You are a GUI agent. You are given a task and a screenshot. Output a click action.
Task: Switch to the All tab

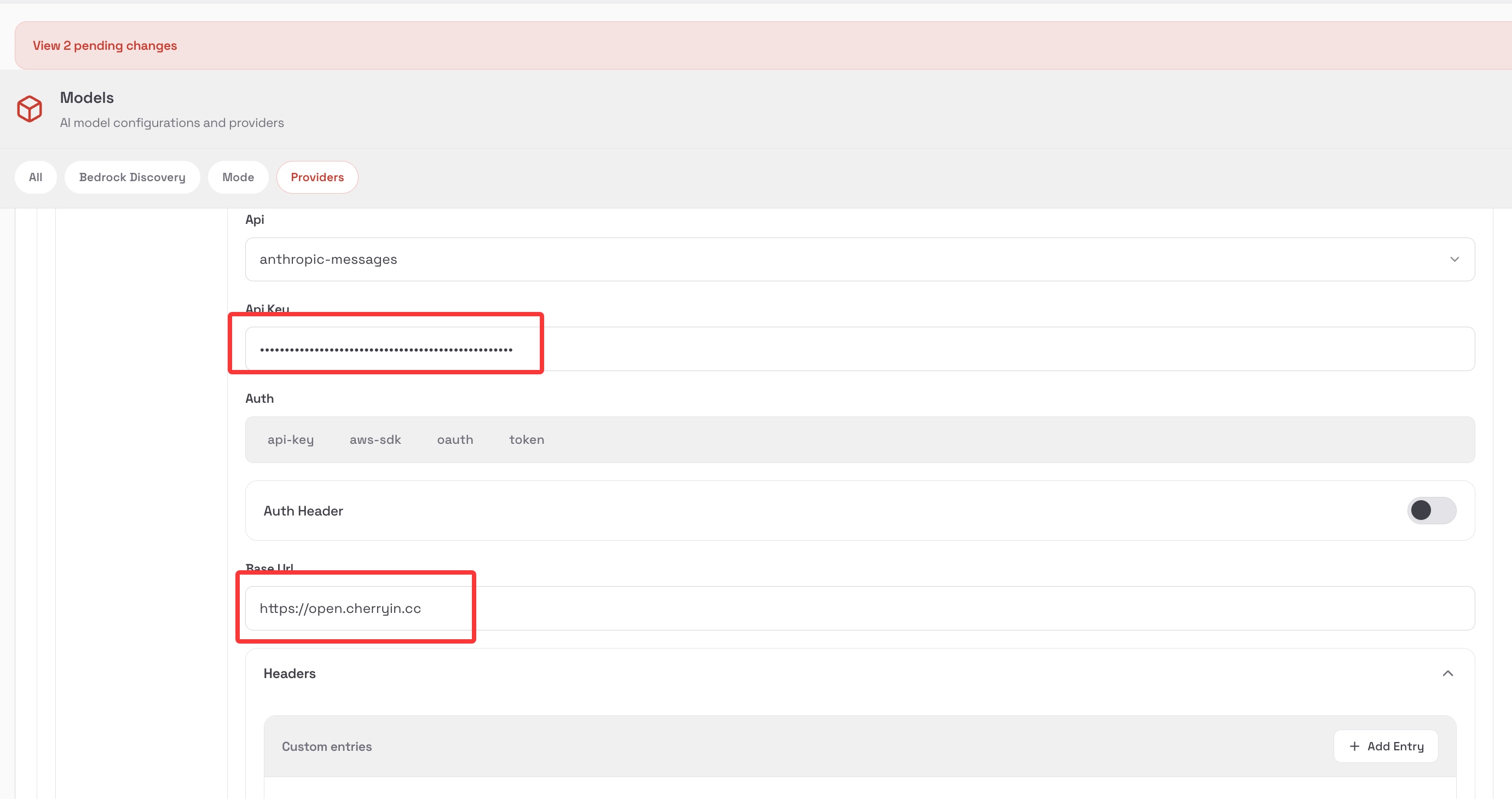click(36, 177)
